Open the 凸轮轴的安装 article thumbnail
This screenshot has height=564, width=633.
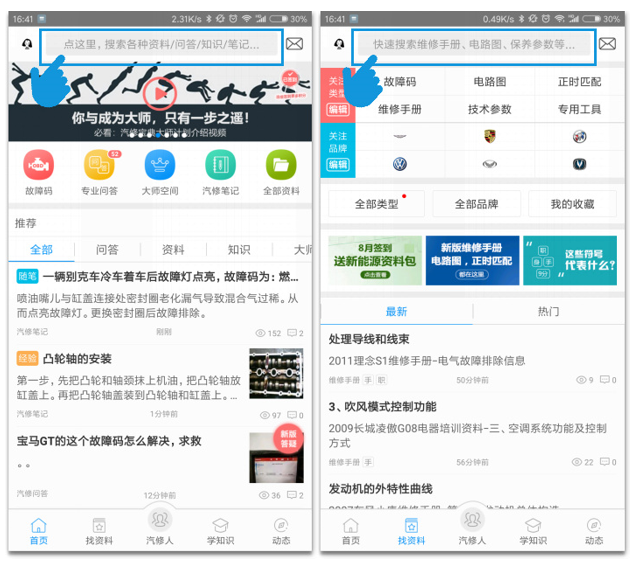[x=276, y=374]
